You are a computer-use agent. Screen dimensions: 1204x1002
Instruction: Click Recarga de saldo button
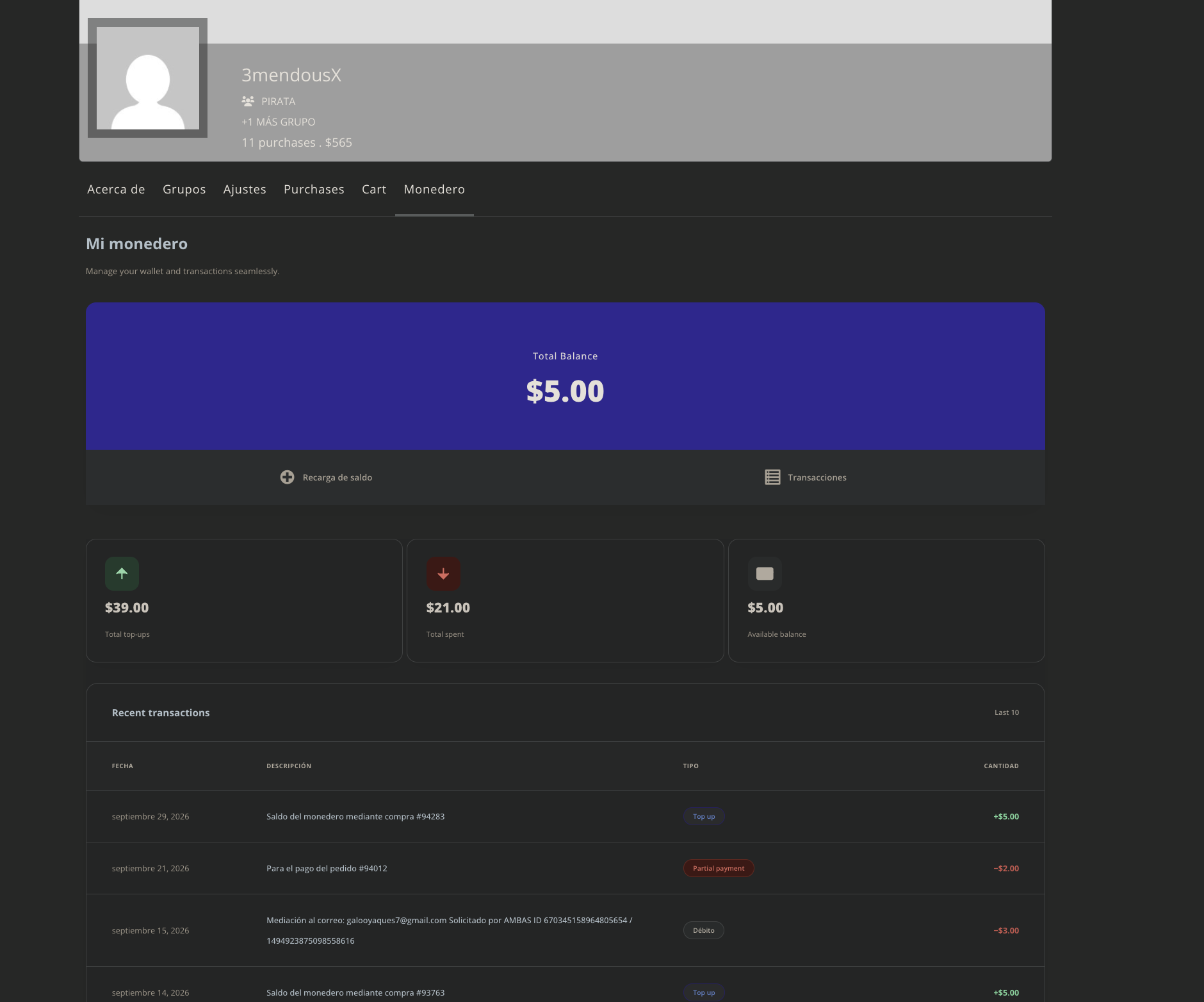(x=326, y=477)
